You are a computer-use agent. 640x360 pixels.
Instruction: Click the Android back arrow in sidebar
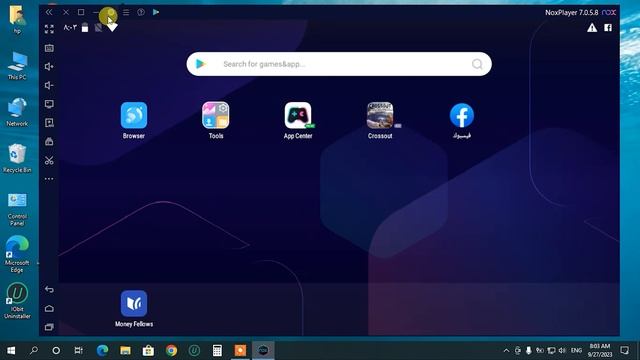[x=49, y=289]
